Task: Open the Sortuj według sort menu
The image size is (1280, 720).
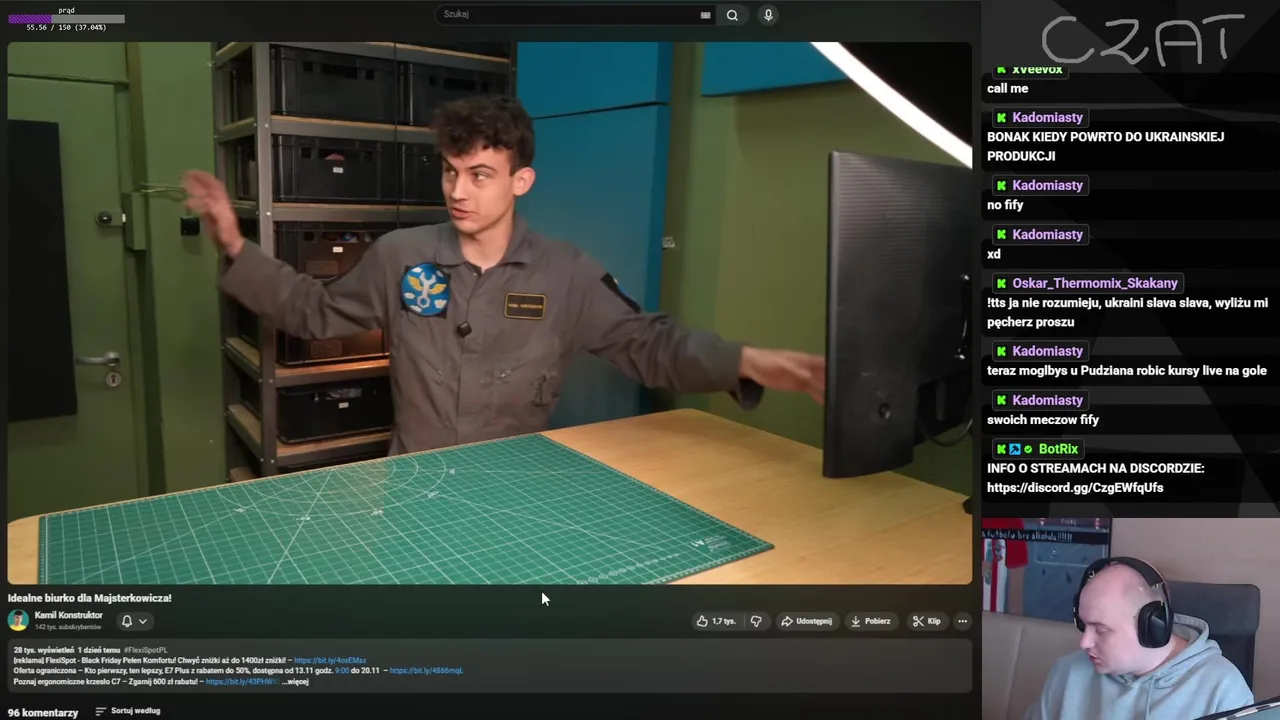Action: tap(128, 711)
